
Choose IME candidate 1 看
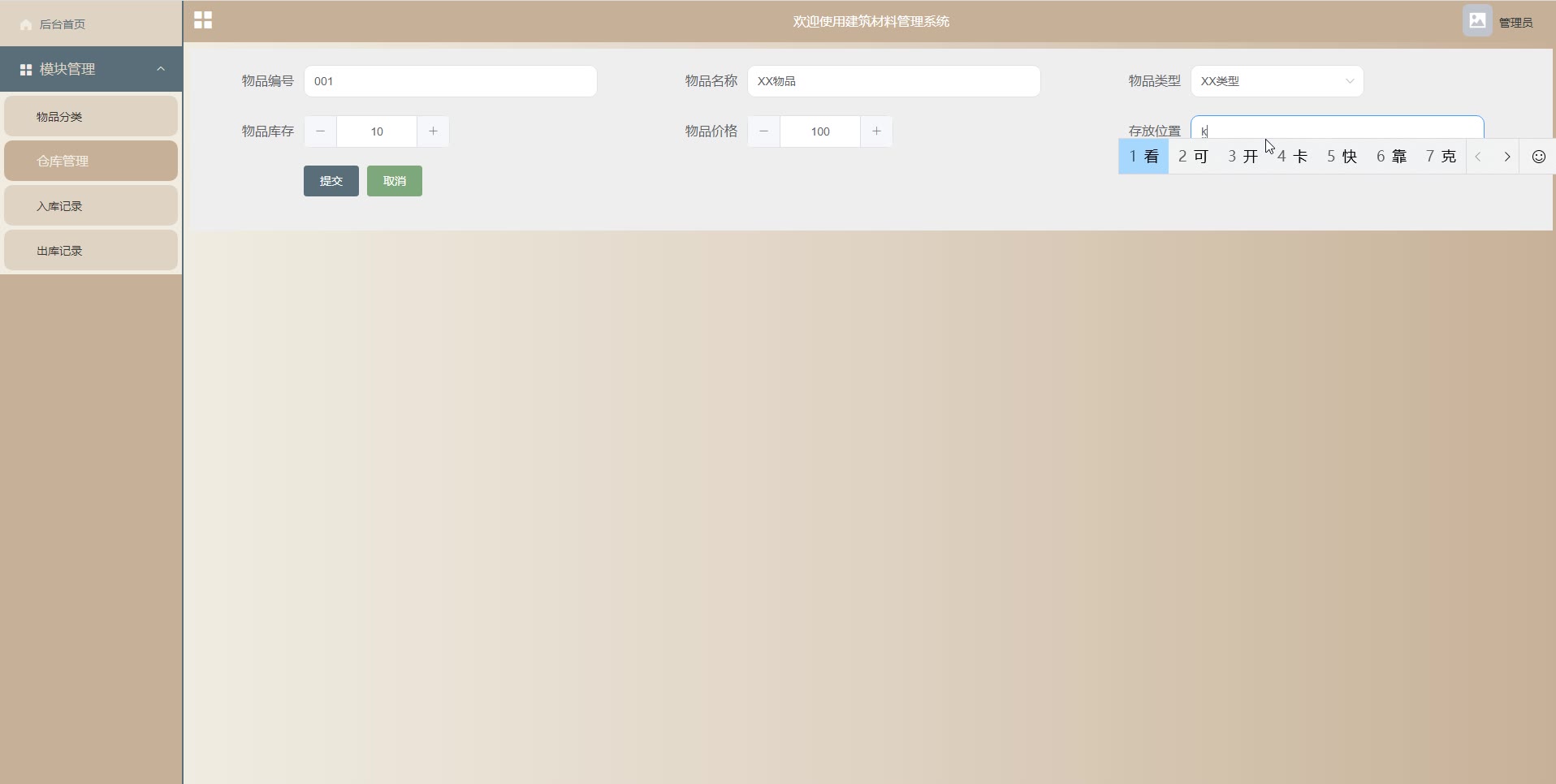click(1143, 157)
